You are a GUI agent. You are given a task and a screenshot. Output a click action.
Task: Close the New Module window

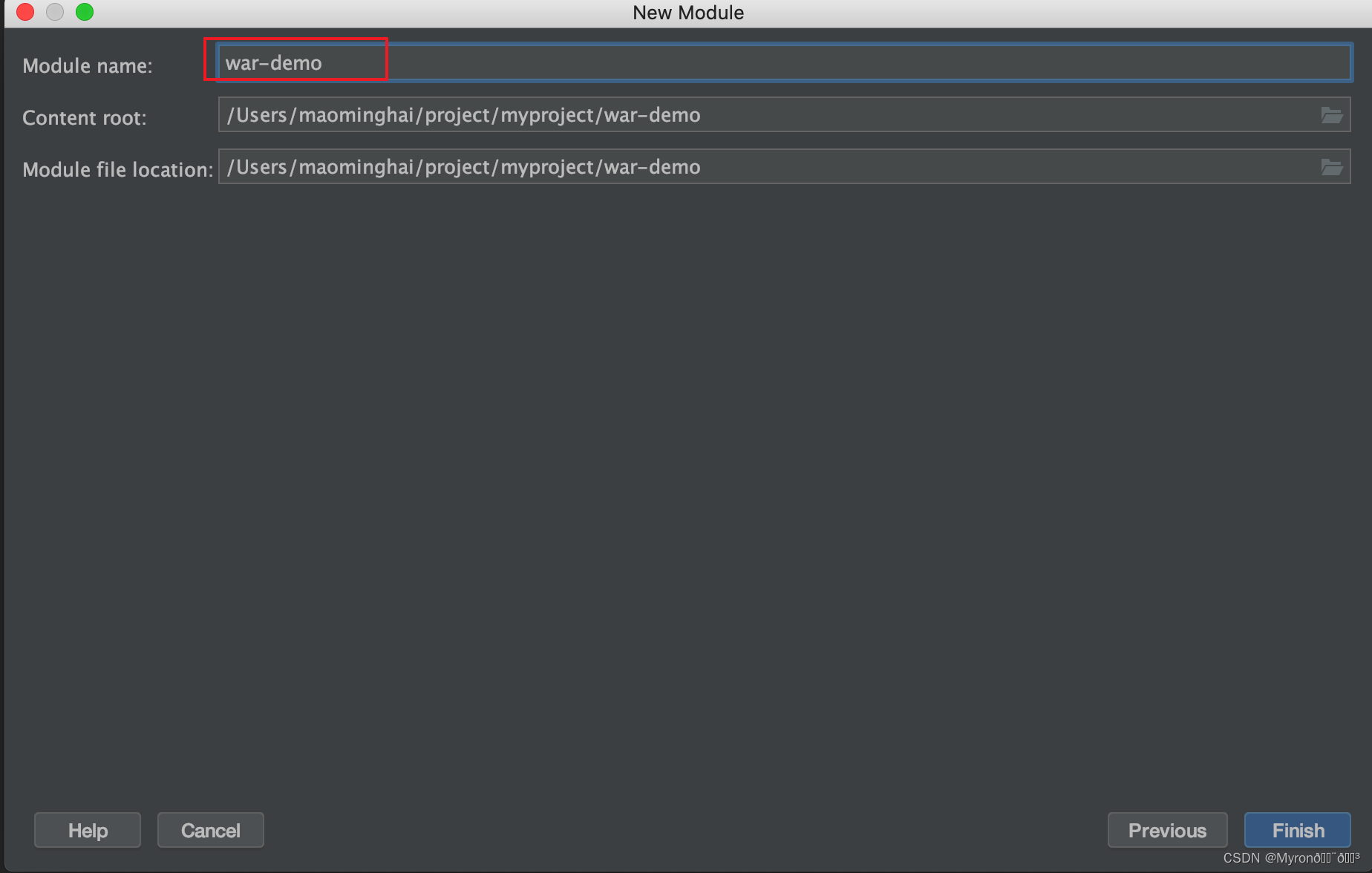25,12
